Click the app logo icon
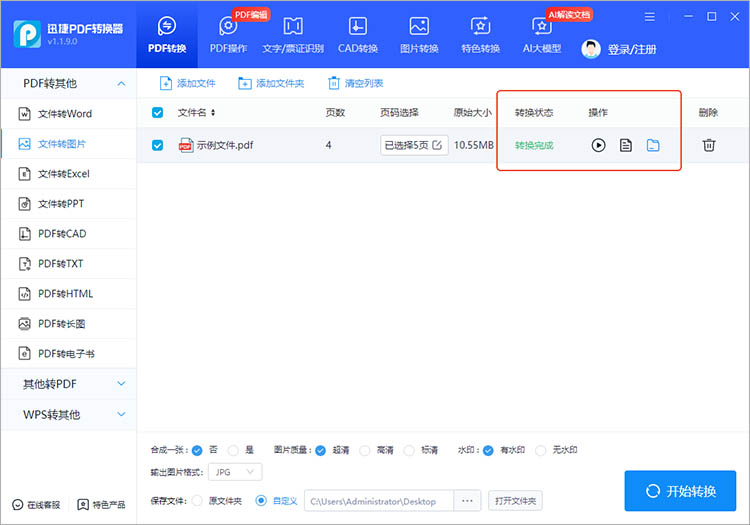The height and width of the screenshot is (525, 750). point(27,34)
